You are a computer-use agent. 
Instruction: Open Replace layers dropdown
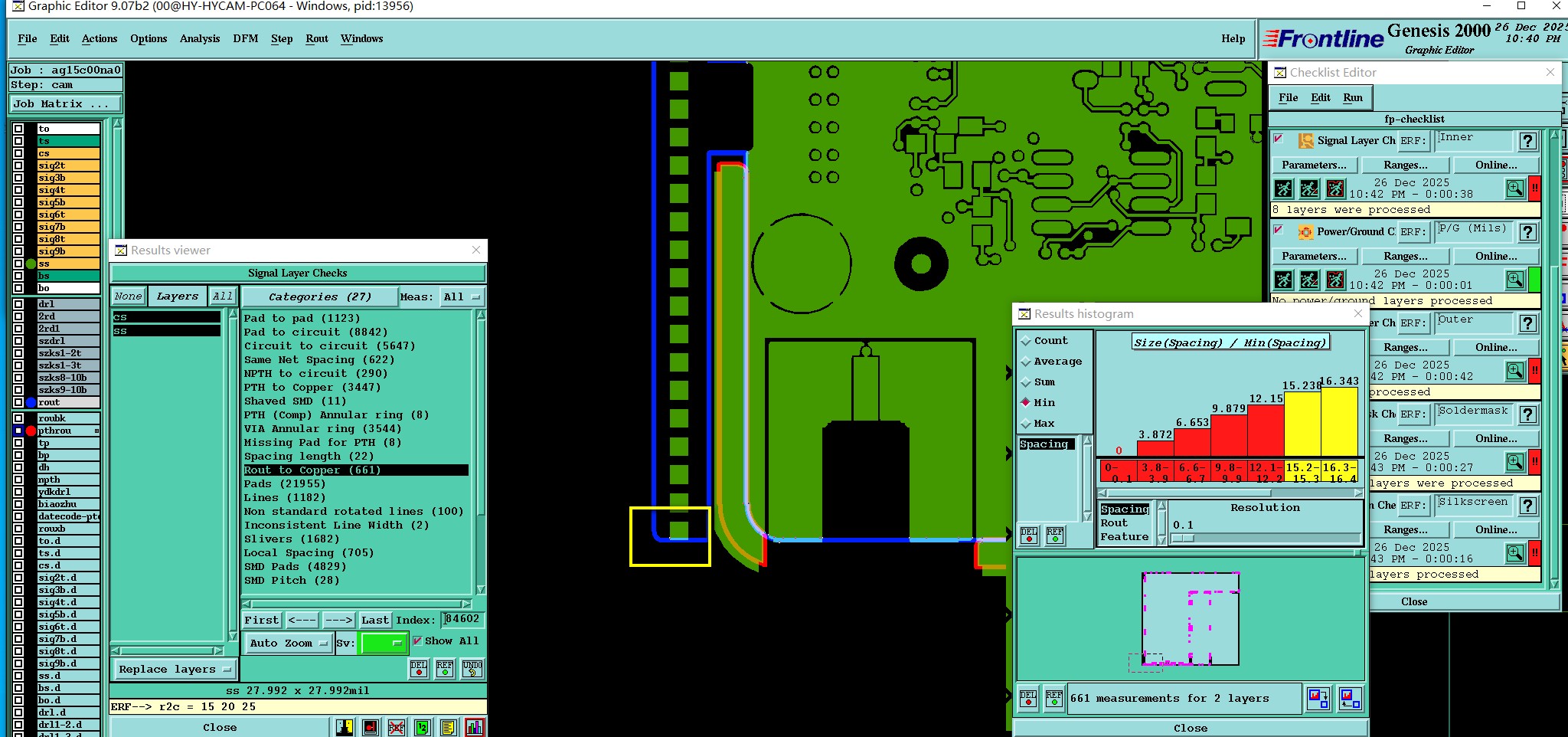175,669
